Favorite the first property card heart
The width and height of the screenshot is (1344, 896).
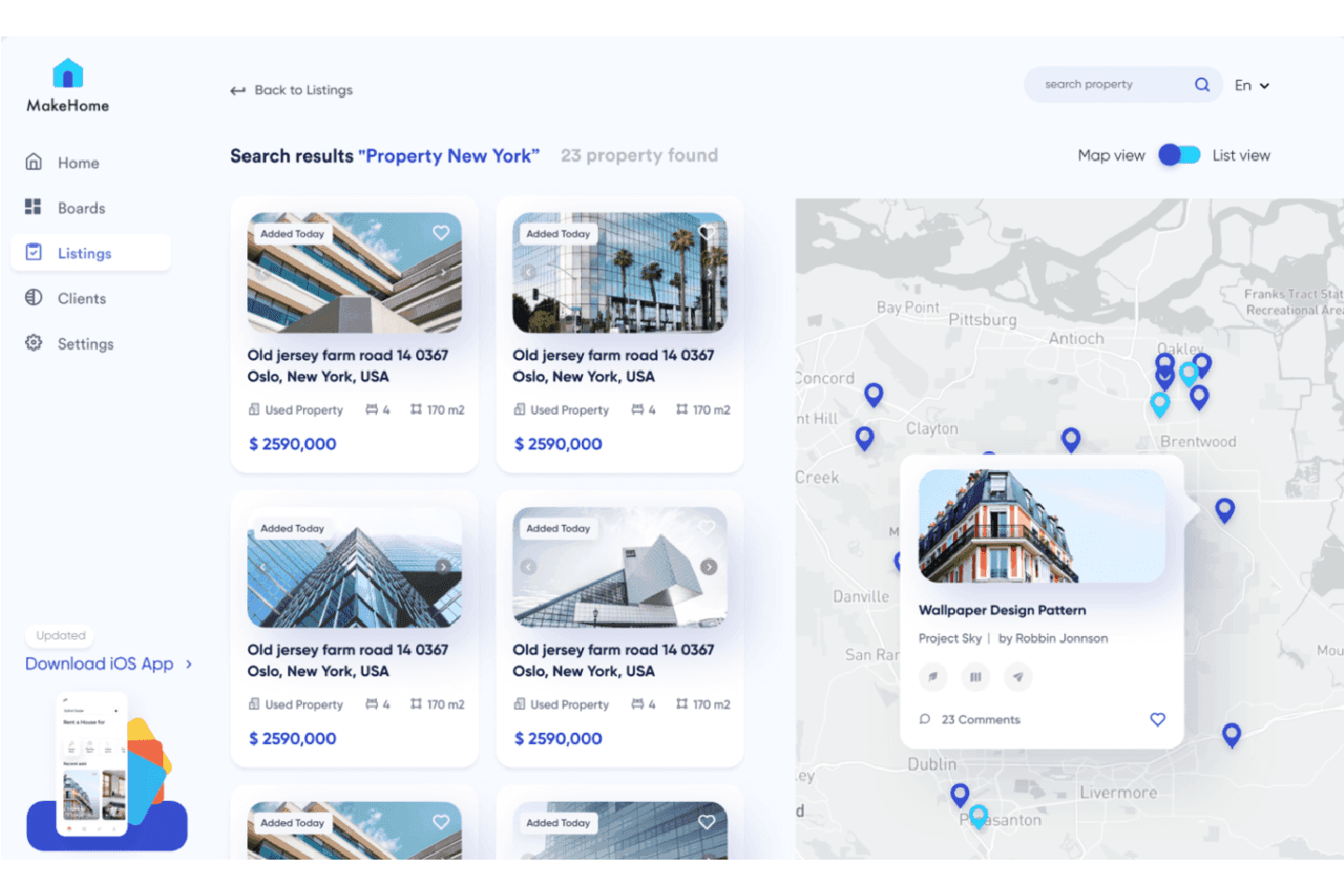click(x=441, y=233)
